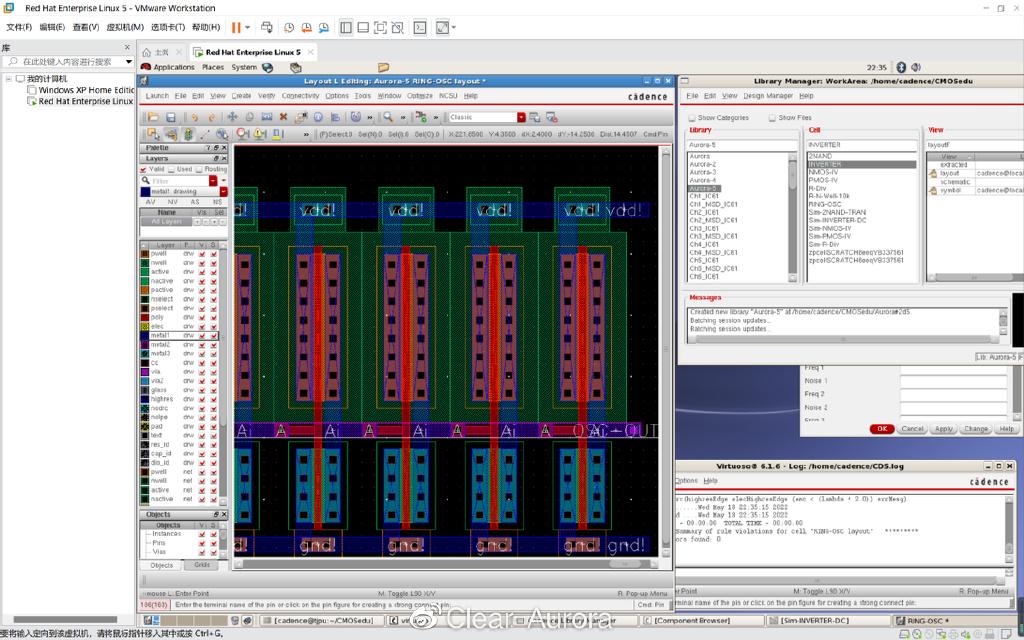Open the NCSU menu in layout editor
The width and height of the screenshot is (1024, 640).
click(x=448, y=96)
